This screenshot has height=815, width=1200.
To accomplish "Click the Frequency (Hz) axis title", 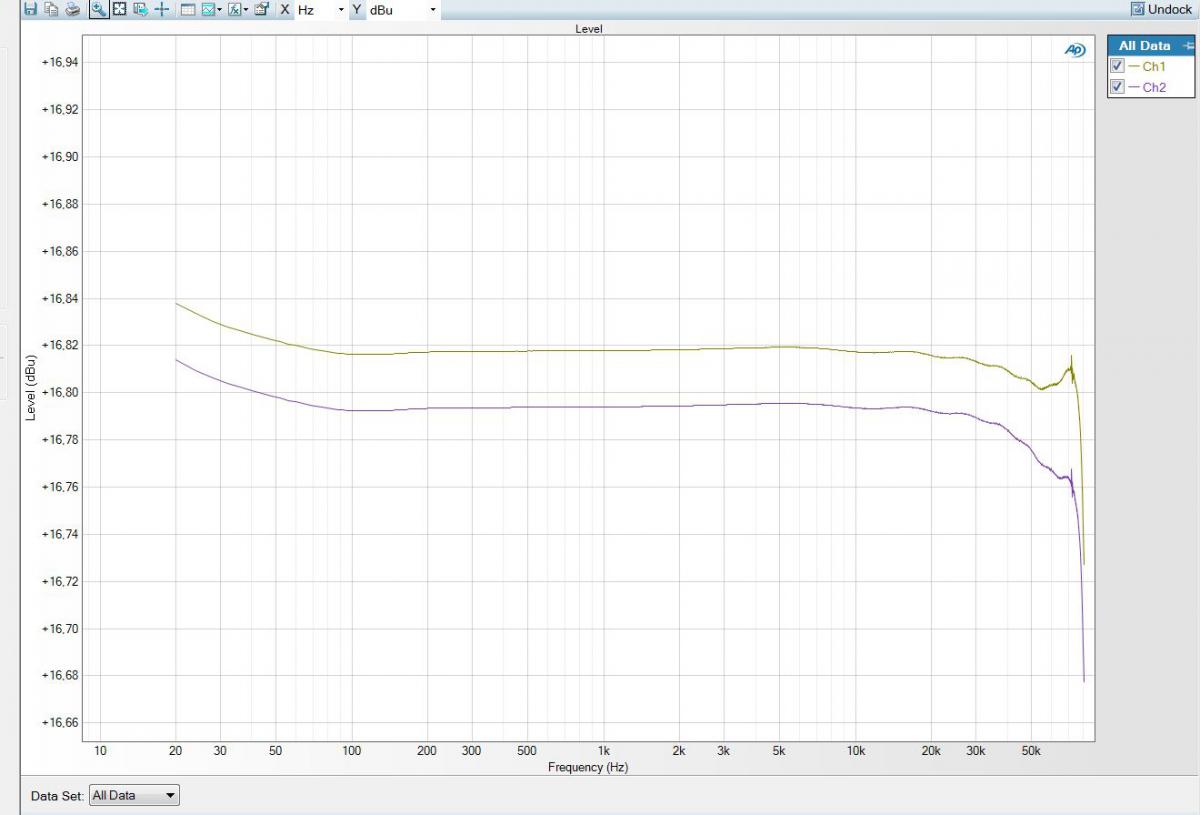I will (588, 768).
